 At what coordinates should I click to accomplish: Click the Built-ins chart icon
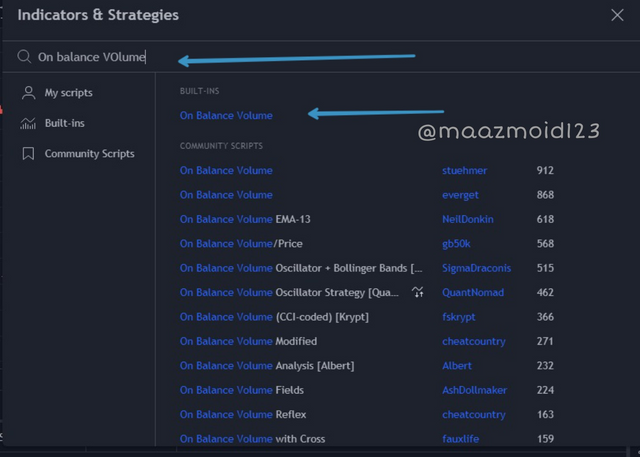pyautogui.click(x=28, y=123)
